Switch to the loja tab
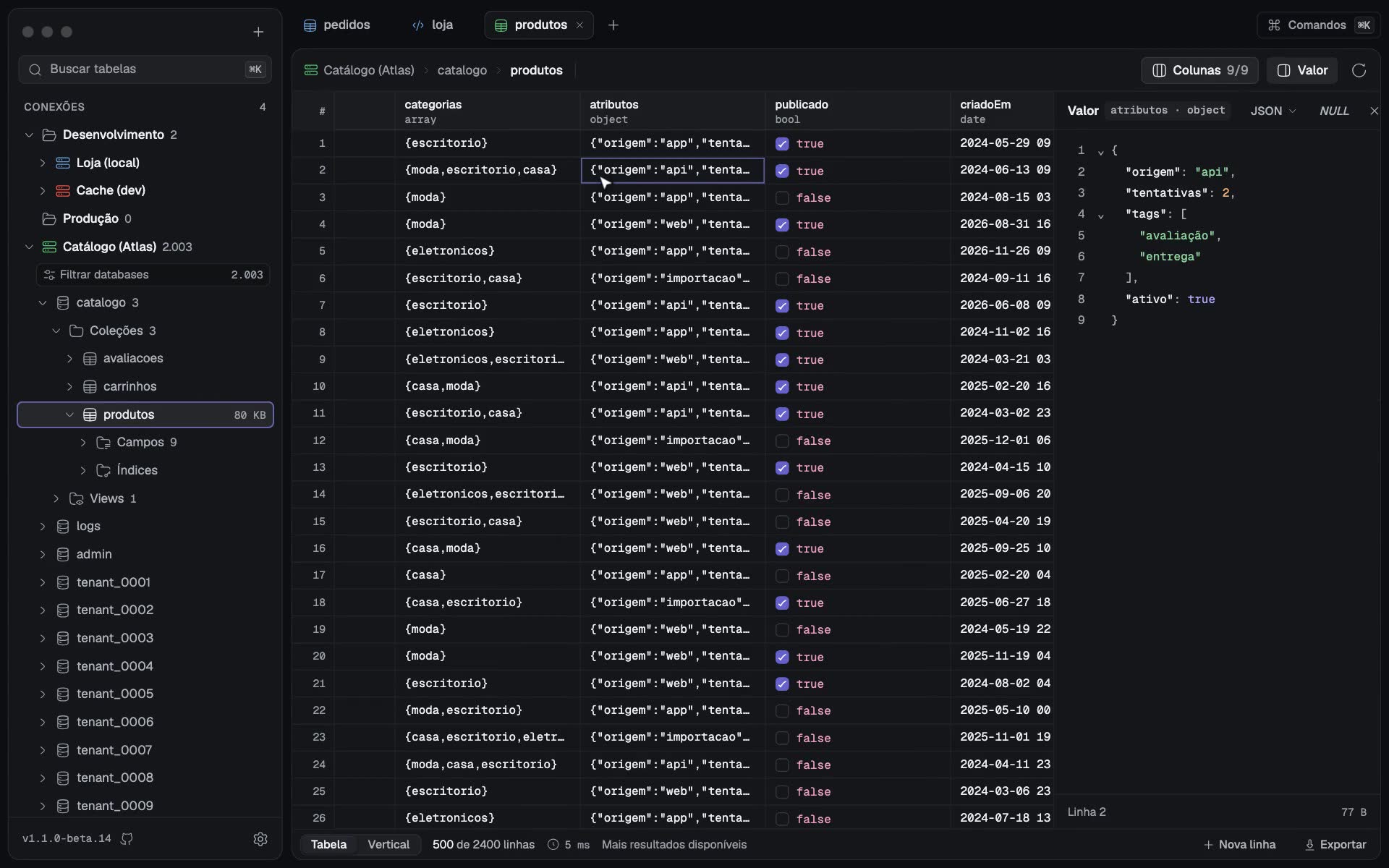Image resolution: width=1389 pixels, height=868 pixels. click(x=433, y=25)
